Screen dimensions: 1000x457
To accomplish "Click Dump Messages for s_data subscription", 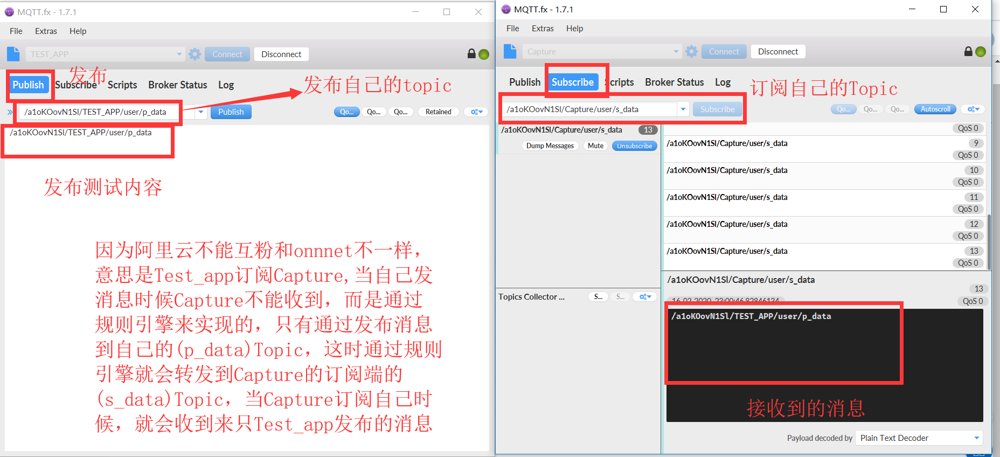I will (550, 145).
